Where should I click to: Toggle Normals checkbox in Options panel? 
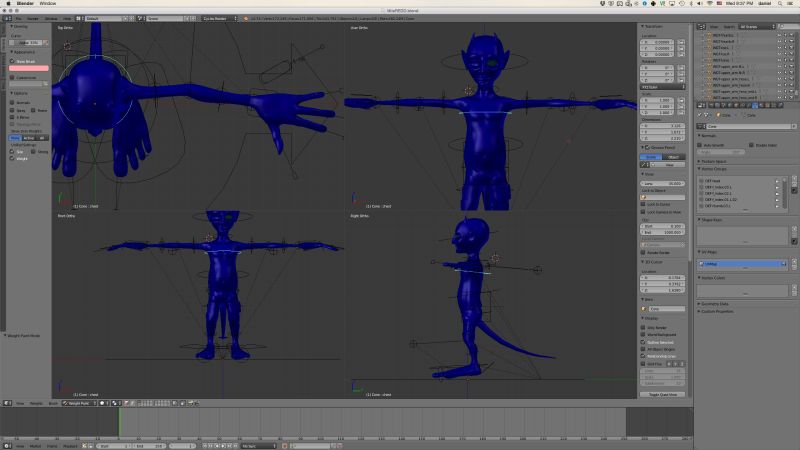coord(12,103)
